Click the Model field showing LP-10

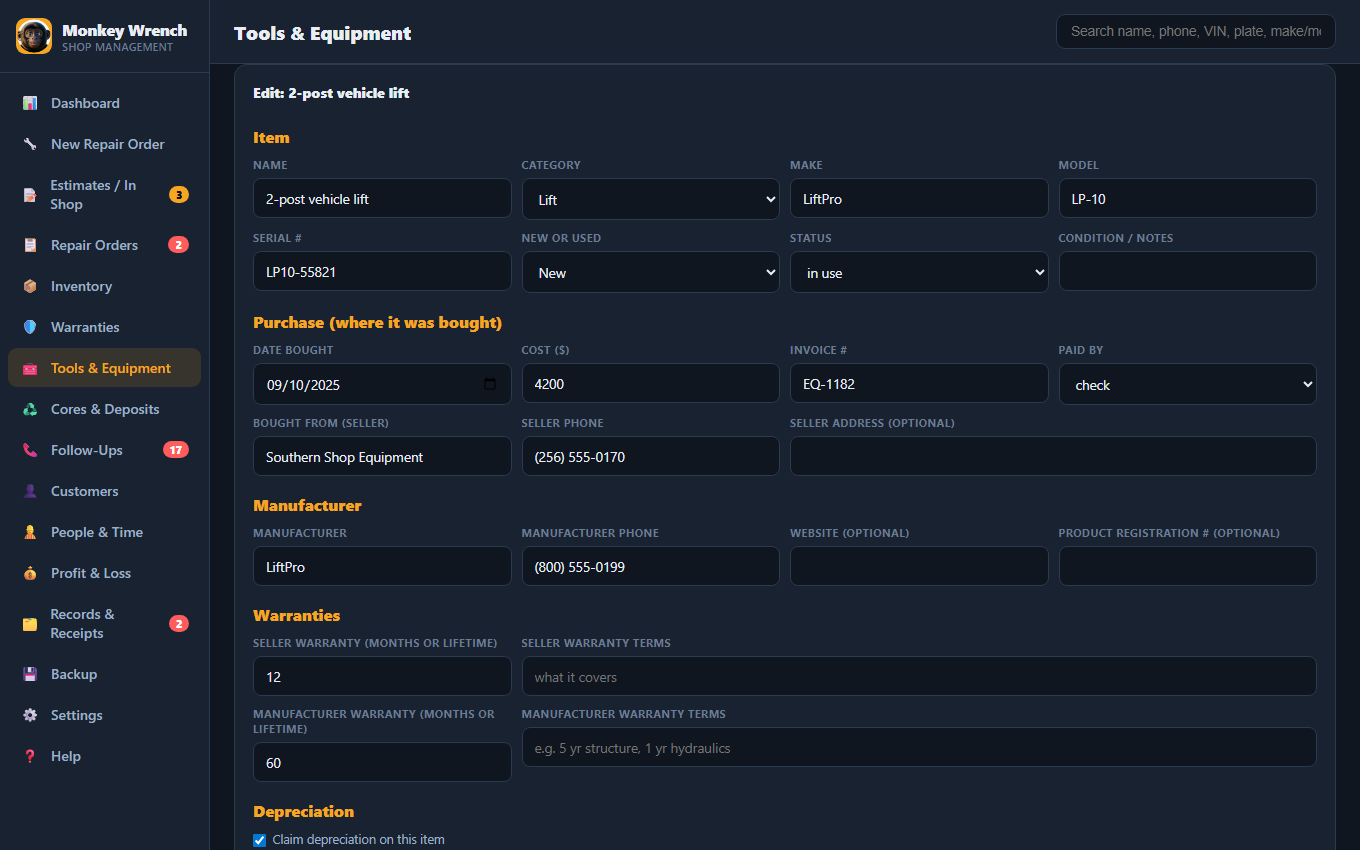(1188, 198)
